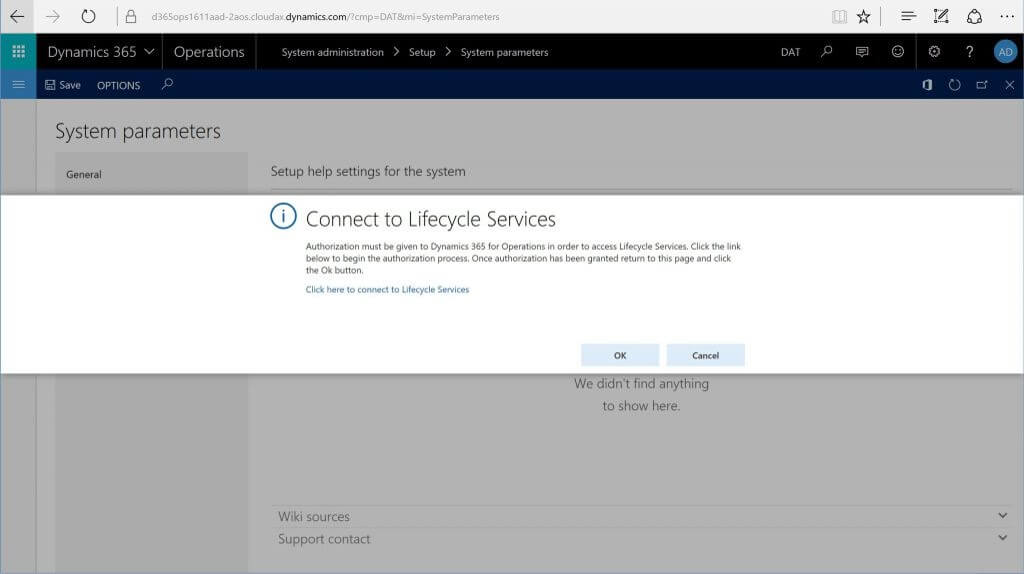Open the app launcher waffle icon
Viewport: 1024px width, 574px height.
[x=18, y=52]
